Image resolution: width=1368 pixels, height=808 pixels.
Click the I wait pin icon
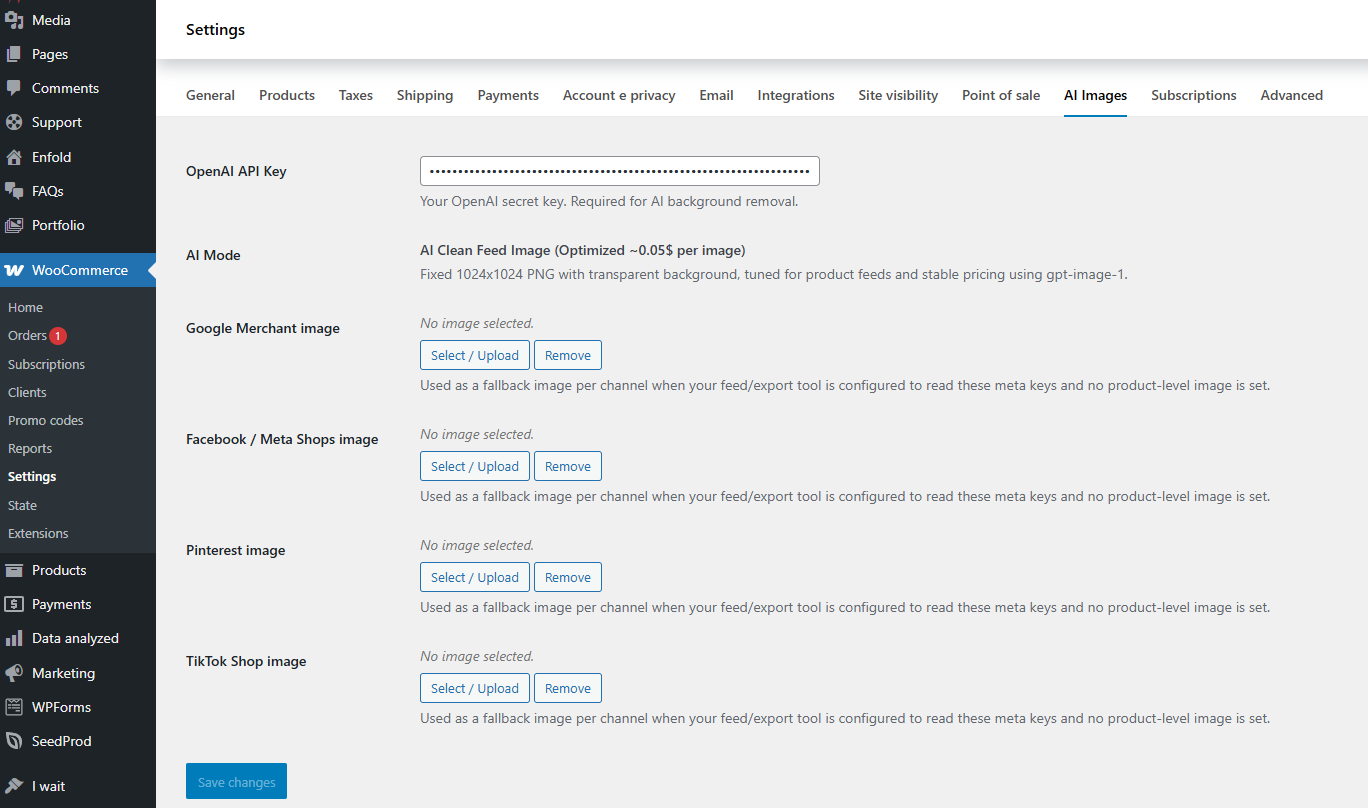click(x=14, y=786)
